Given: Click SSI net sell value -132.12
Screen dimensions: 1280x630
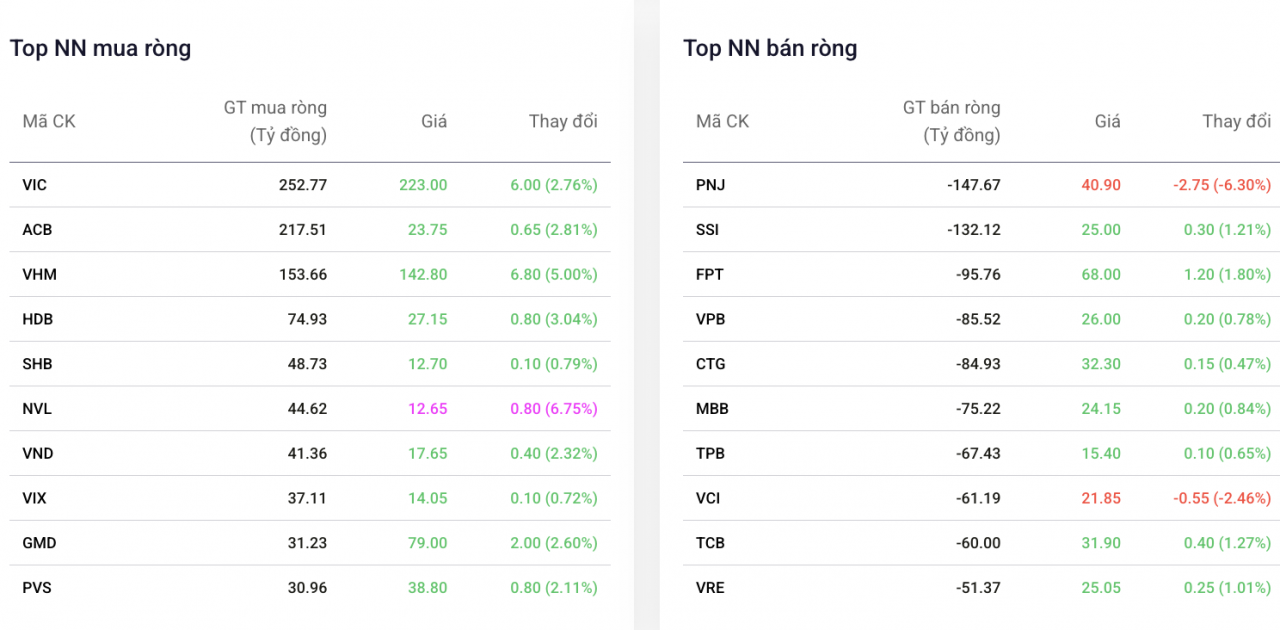Looking at the screenshot, I should pos(974,230).
